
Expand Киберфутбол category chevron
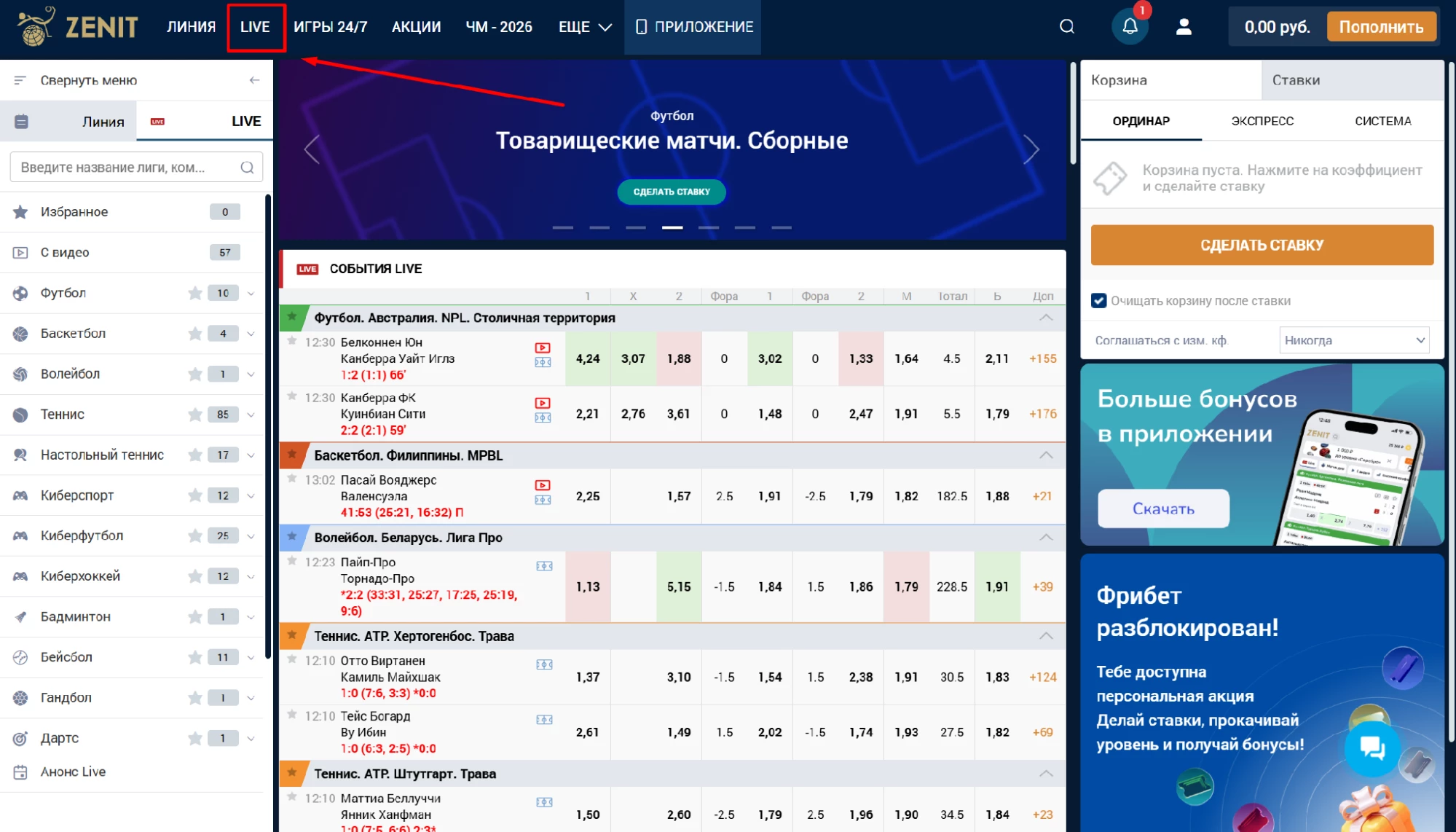(x=251, y=535)
